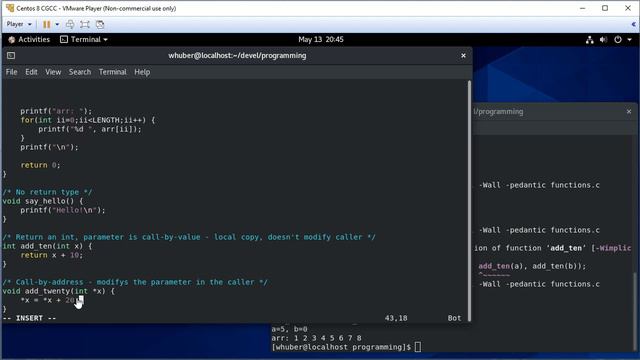Click the 'return 0;' line
This screenshot has height=360, width=640.
pyautogui.click(x=40, y=165)
